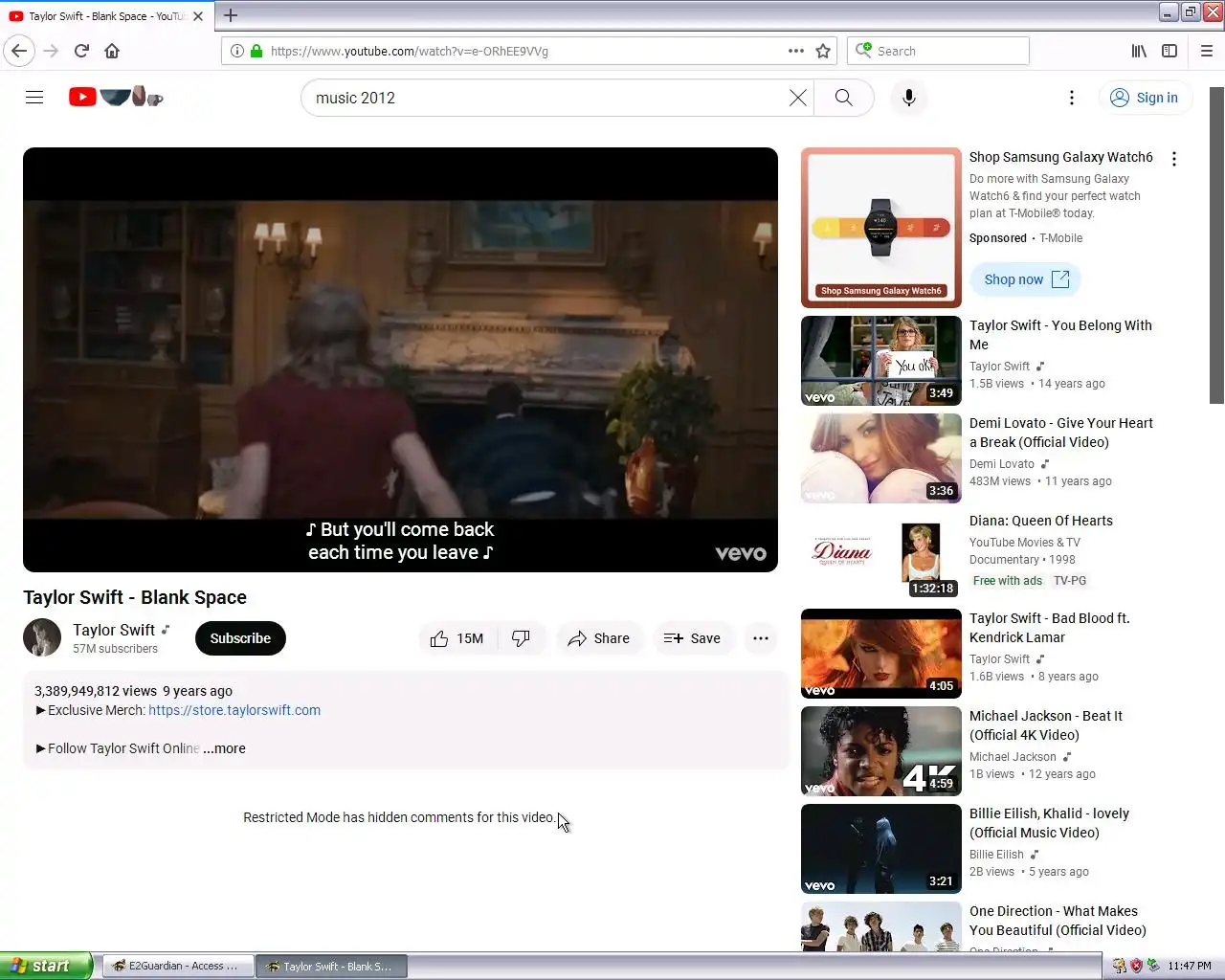Screen dimensions: 1225x980
Task: Open the Firefox application menu
Action: 1207,51
